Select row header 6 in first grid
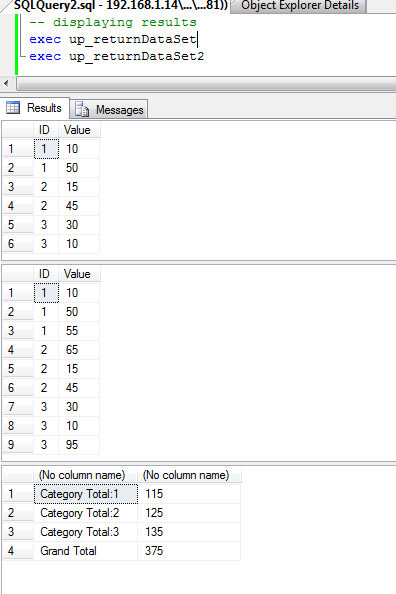Viewport: 396px width, 594px height. tap(18, 244)
